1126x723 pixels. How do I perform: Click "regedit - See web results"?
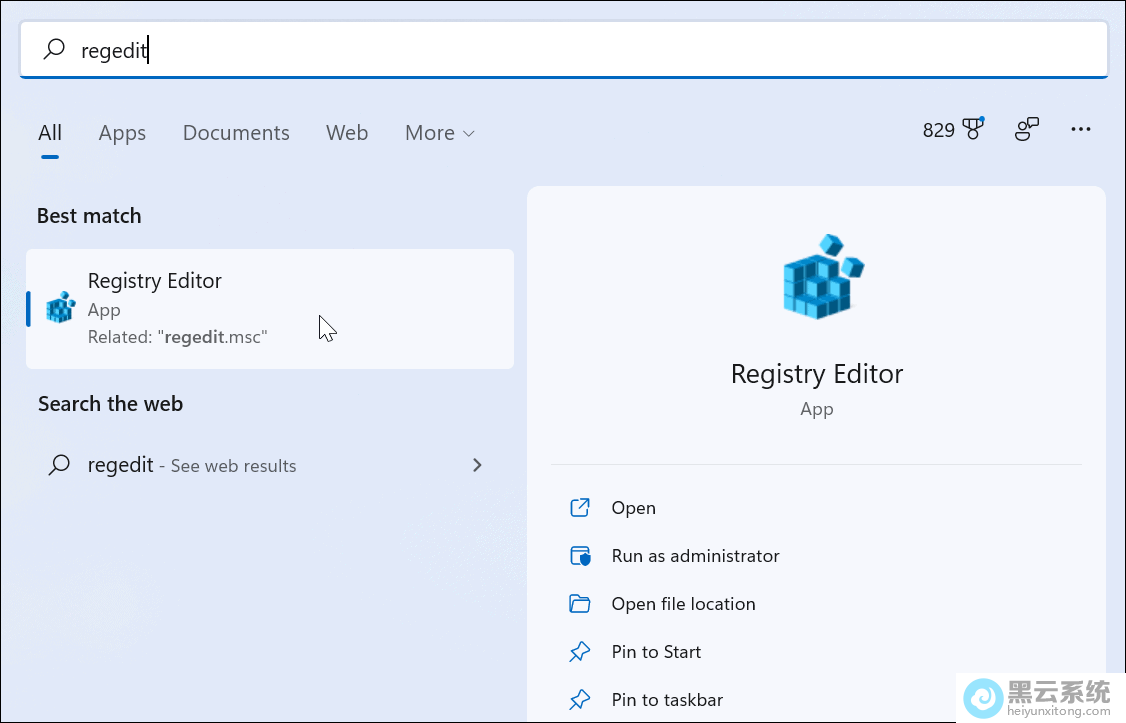(x=192, y=465)
